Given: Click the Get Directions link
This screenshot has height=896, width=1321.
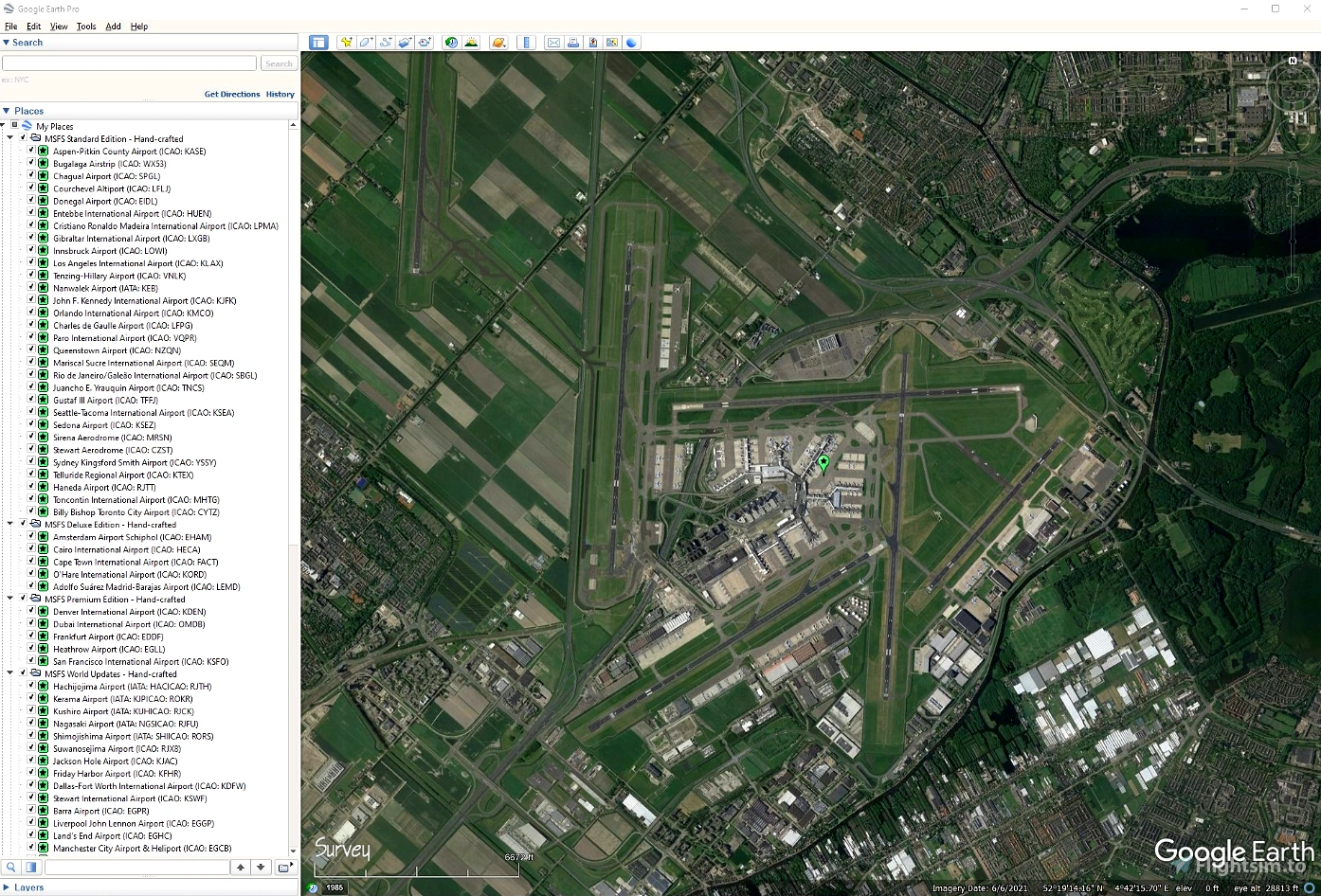Looking at the screenshot, I should 232,95.
